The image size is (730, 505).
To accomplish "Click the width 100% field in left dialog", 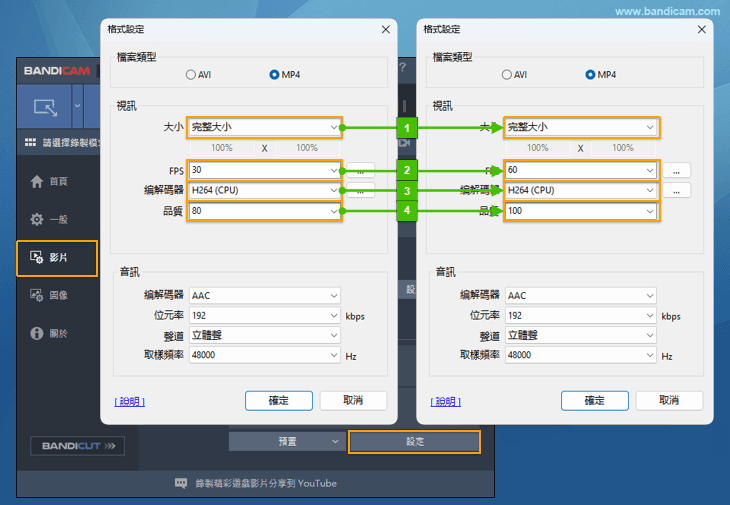I will 222,148.
